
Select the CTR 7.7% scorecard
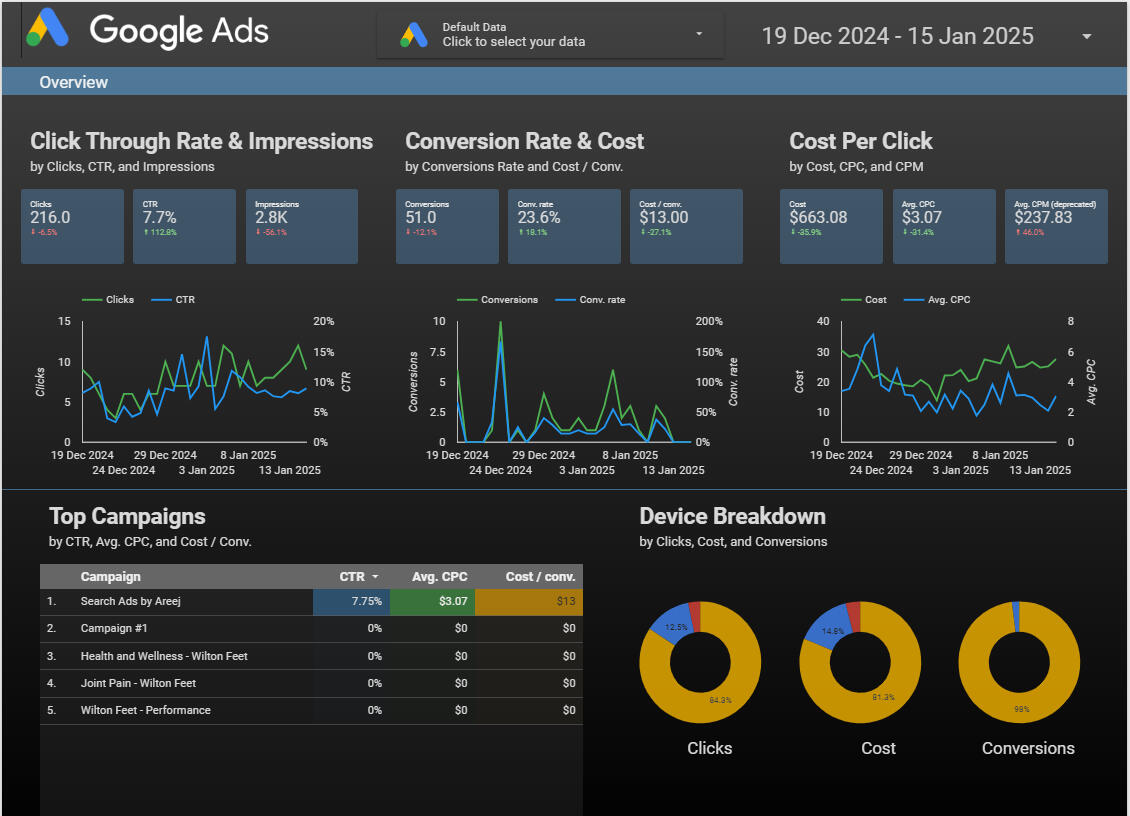(x=184, y=226)
